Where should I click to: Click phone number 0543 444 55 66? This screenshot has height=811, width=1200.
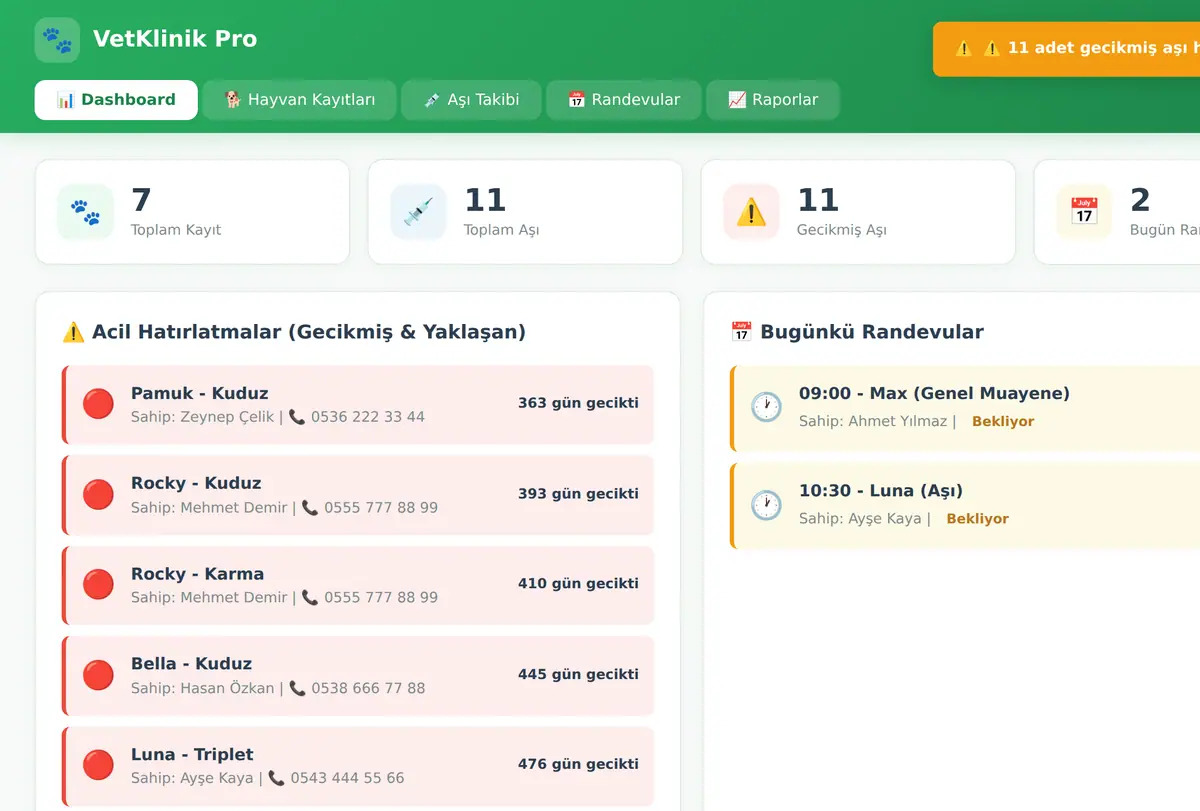click(348, 778)
